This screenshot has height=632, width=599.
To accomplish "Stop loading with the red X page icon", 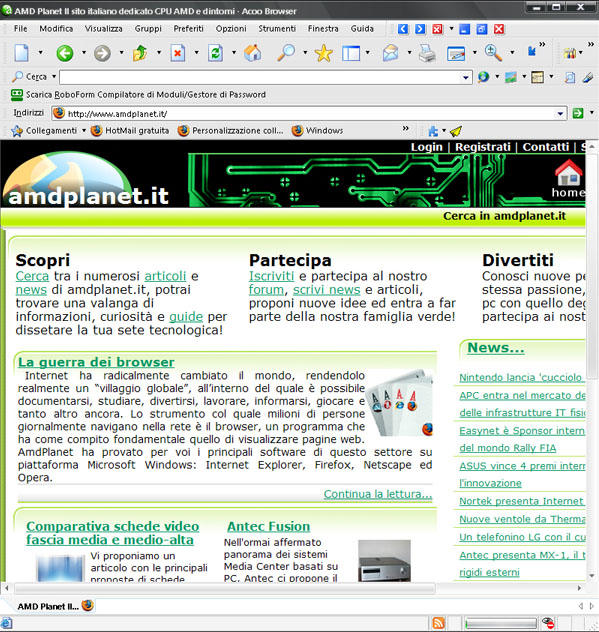I will point(177,53).
